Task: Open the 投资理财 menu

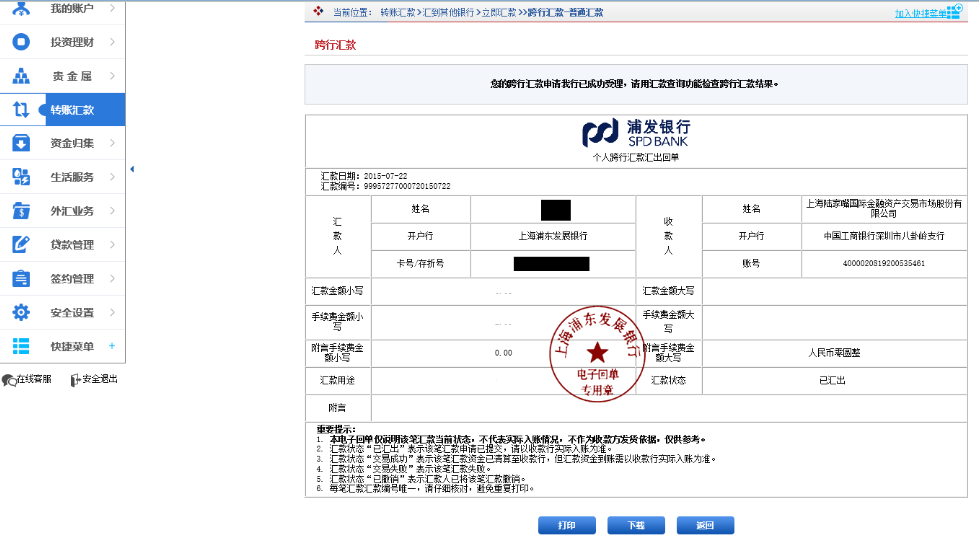Action: [62, 42]
